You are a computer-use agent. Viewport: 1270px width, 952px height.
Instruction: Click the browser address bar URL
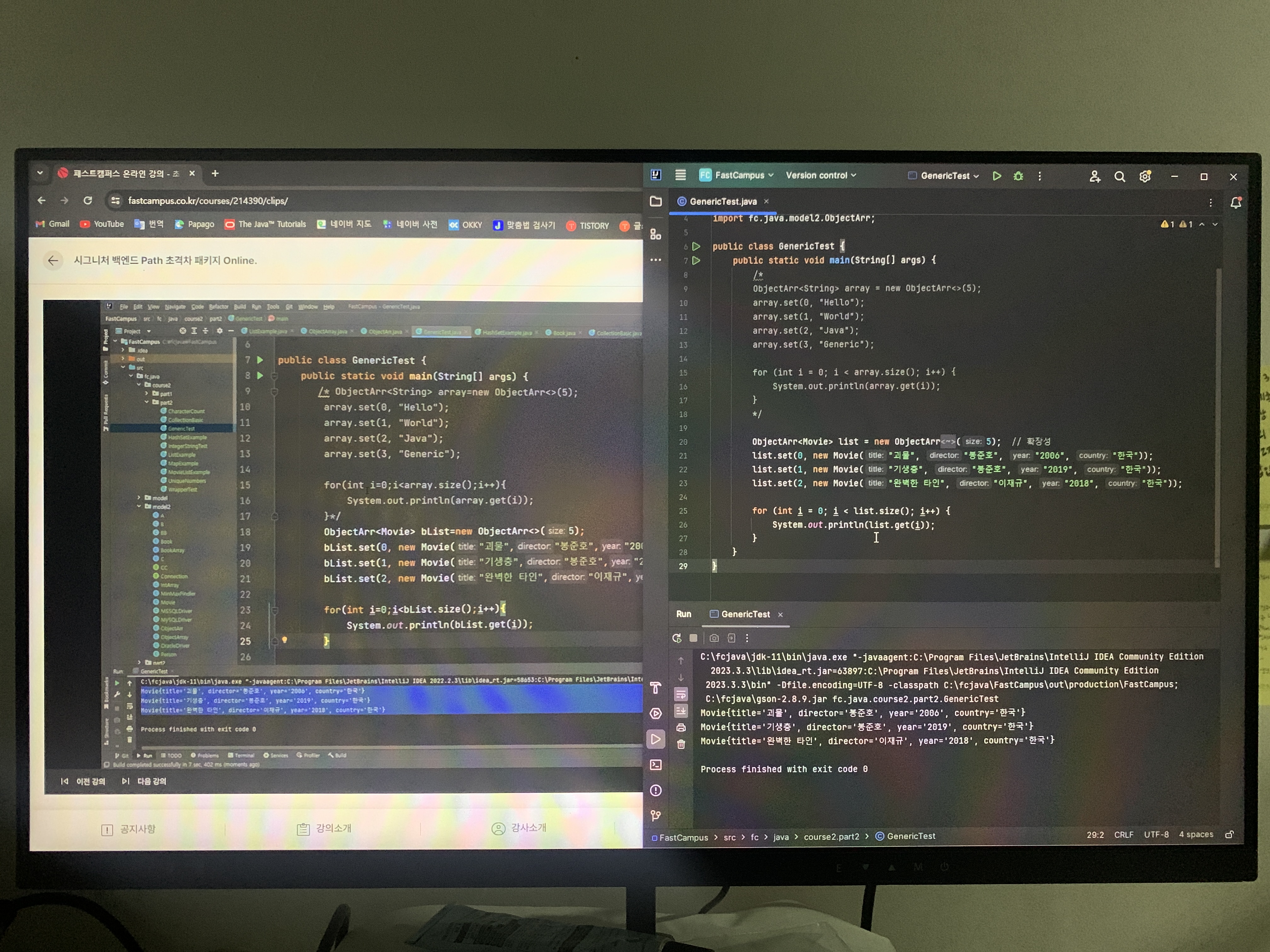208,201
